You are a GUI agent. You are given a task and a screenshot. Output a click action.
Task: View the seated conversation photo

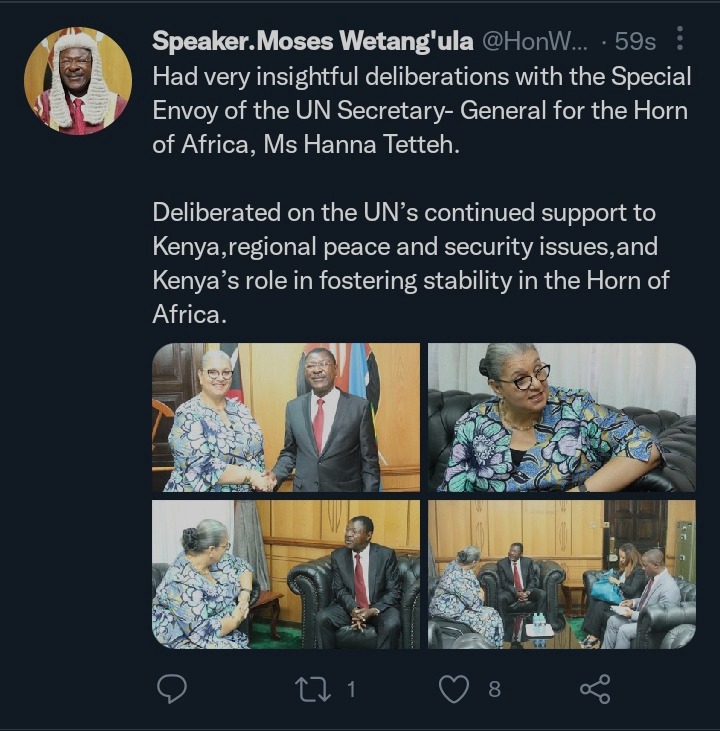286,574
